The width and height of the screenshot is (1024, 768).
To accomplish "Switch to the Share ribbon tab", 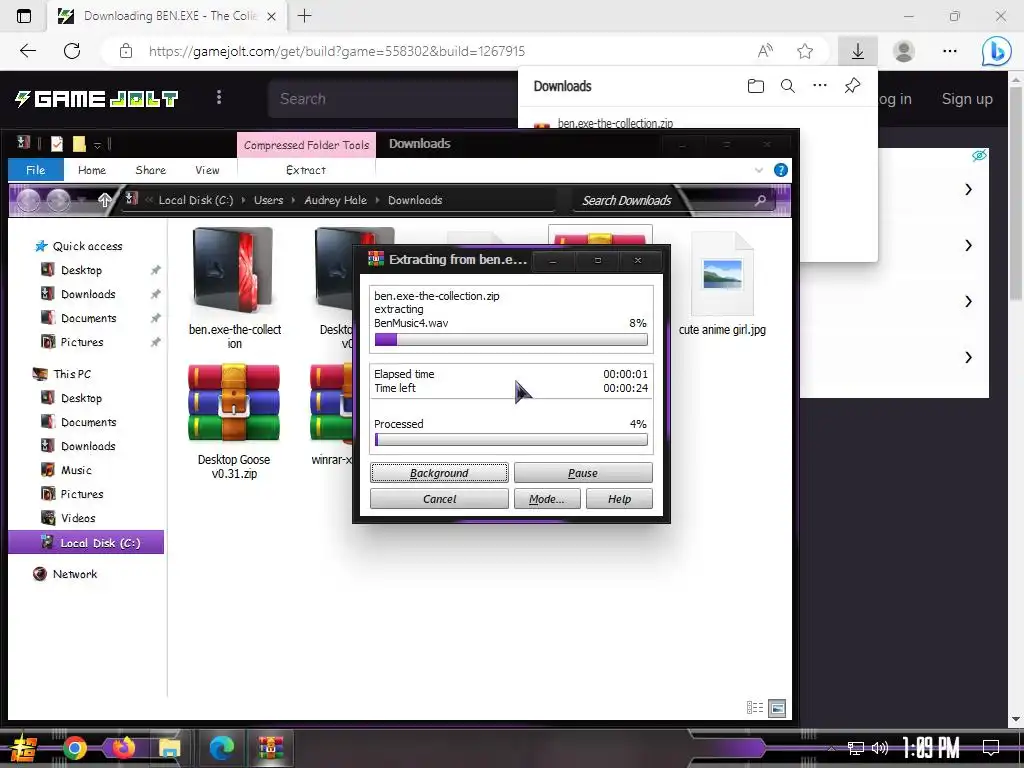I will 150,170.
